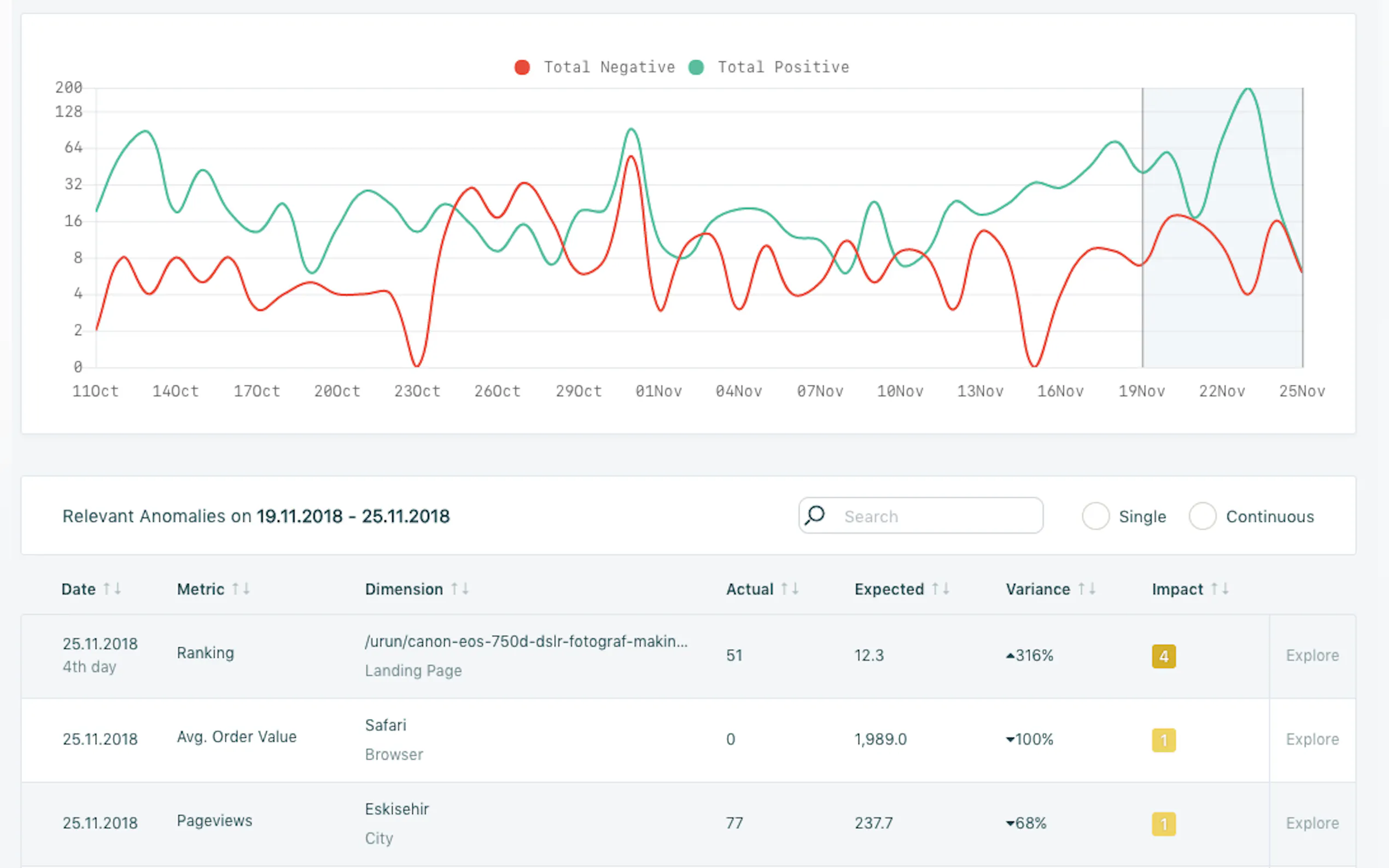Screen dimensions: 1389x868
Task: Sort by Variance arrows icon
Action: (x=1087, y=589)
